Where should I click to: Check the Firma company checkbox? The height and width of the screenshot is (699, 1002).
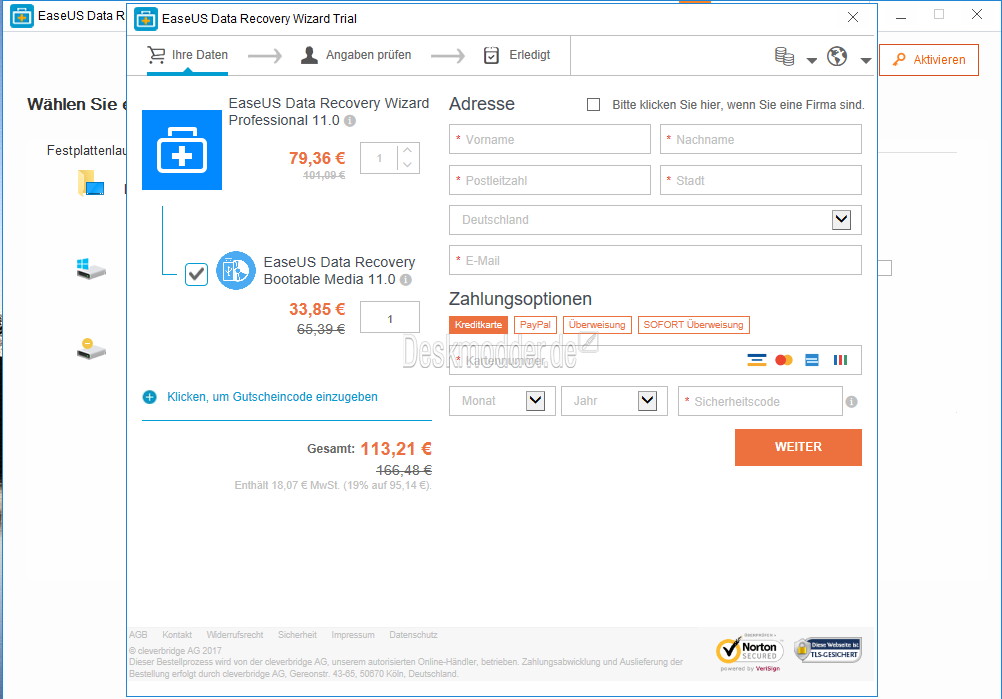coord(594,105)
